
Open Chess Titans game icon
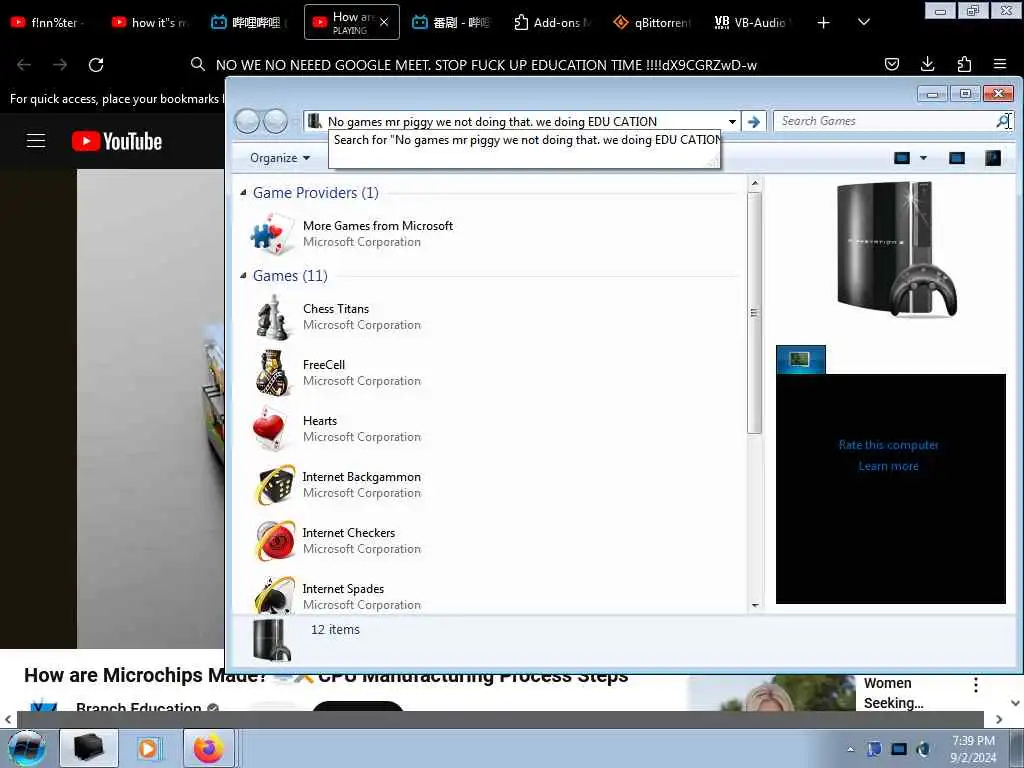[x=272, y=317]
